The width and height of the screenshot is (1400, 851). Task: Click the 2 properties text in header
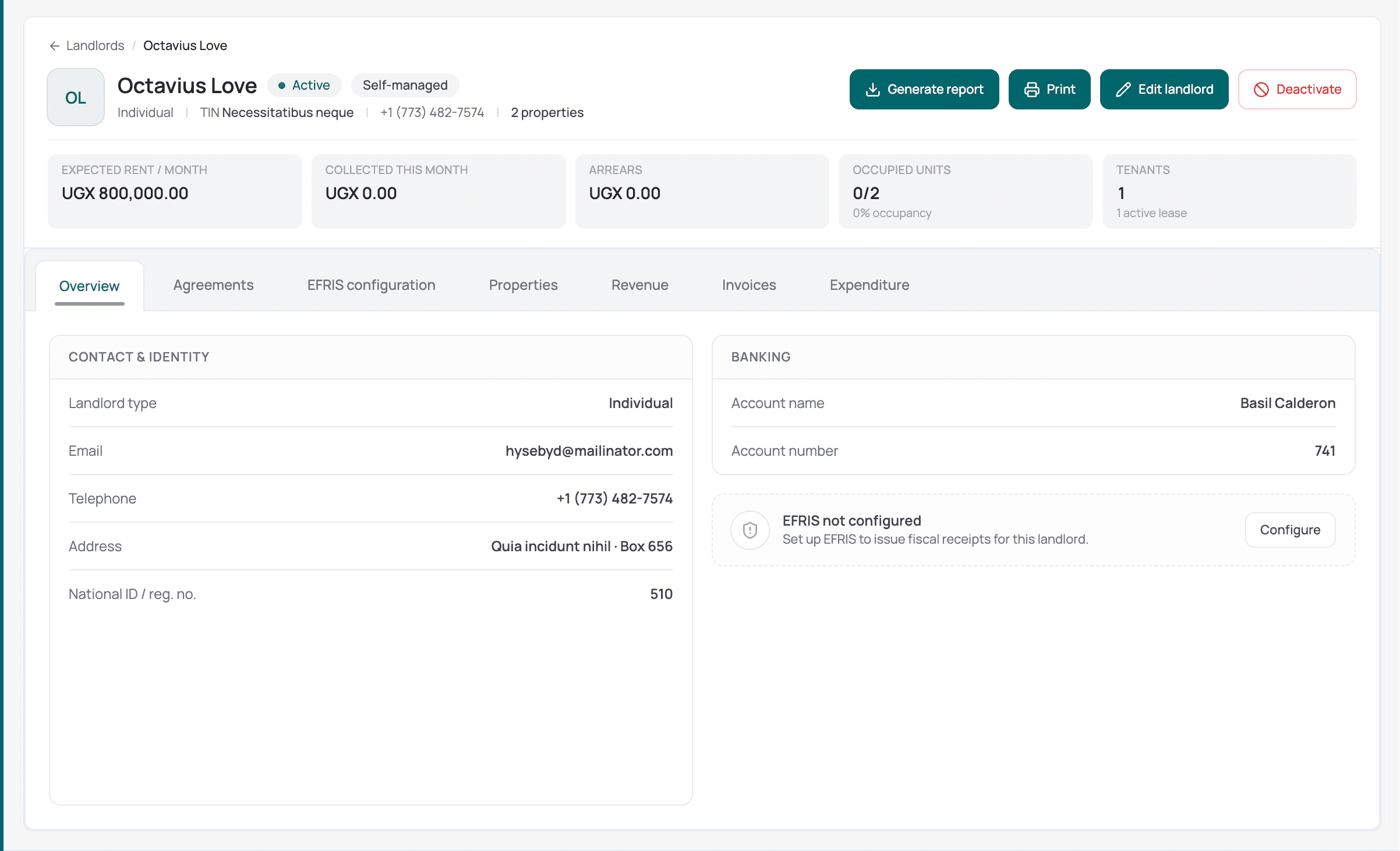click(x=547, y=112)
